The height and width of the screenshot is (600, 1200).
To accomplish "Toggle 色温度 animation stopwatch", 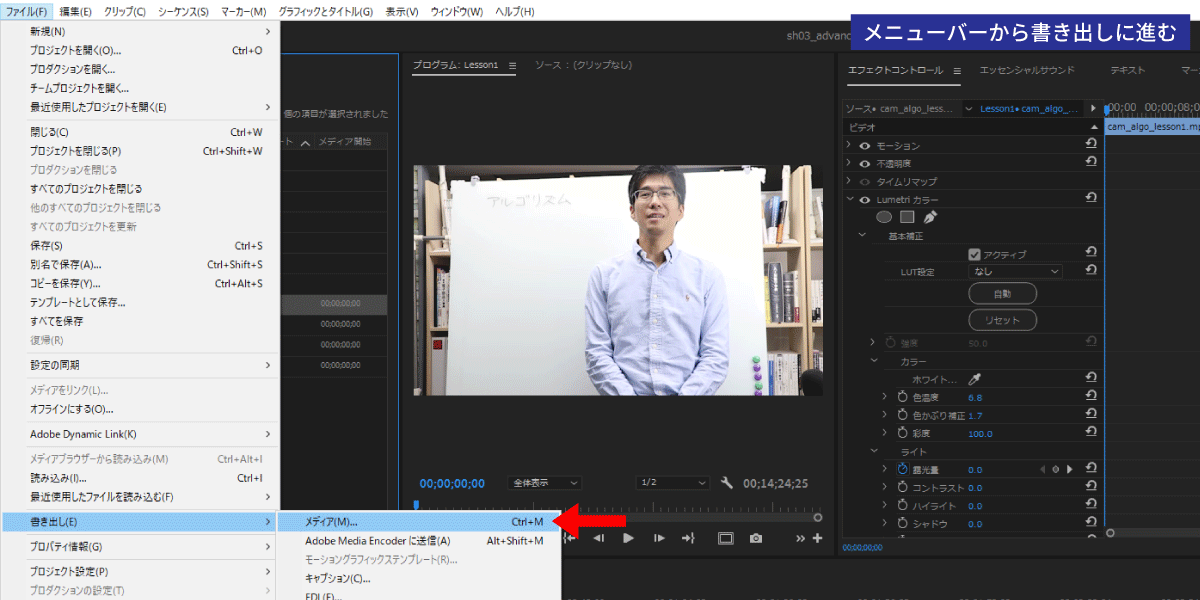I will click(x=902, y=397).
